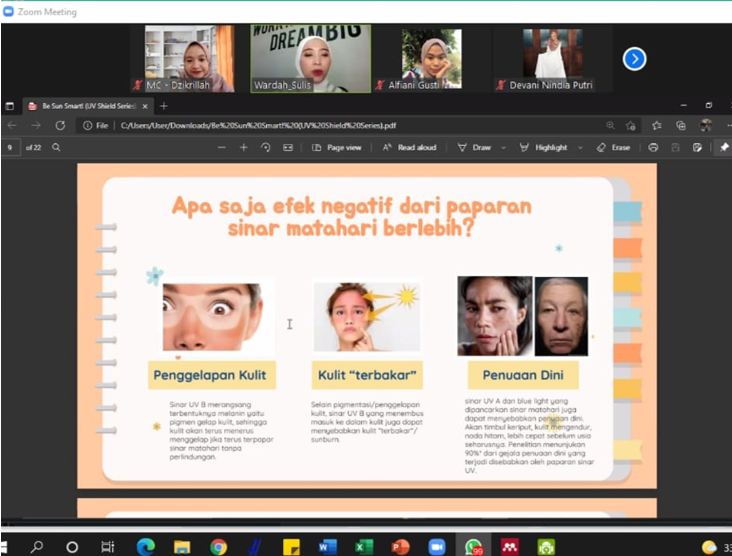Expand the Highlight color options arrow
The width and height of the screenshot is (732, 556).
point(580,148)
